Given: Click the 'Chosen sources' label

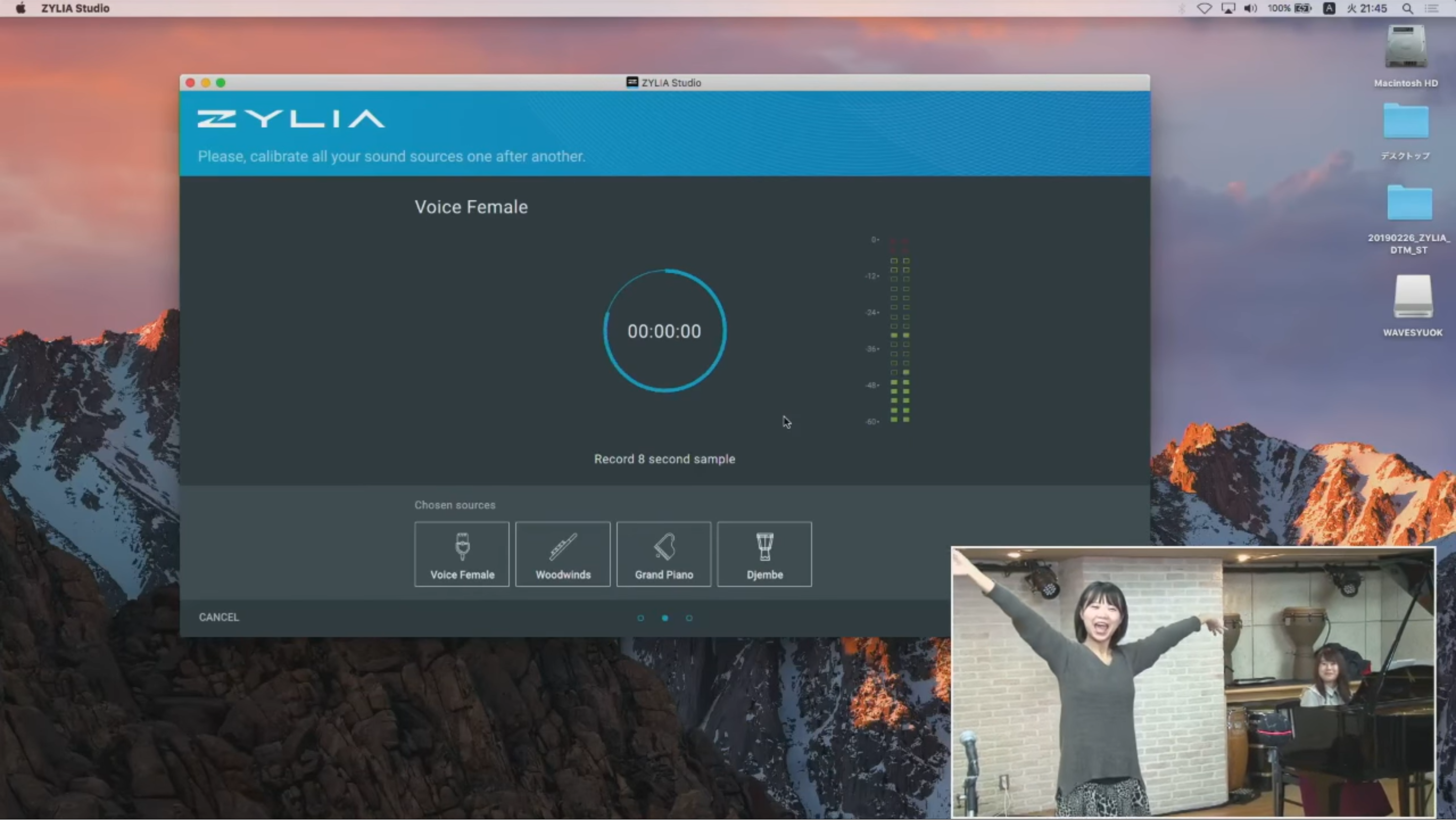Looking at the screenshot, I should 455,505.
